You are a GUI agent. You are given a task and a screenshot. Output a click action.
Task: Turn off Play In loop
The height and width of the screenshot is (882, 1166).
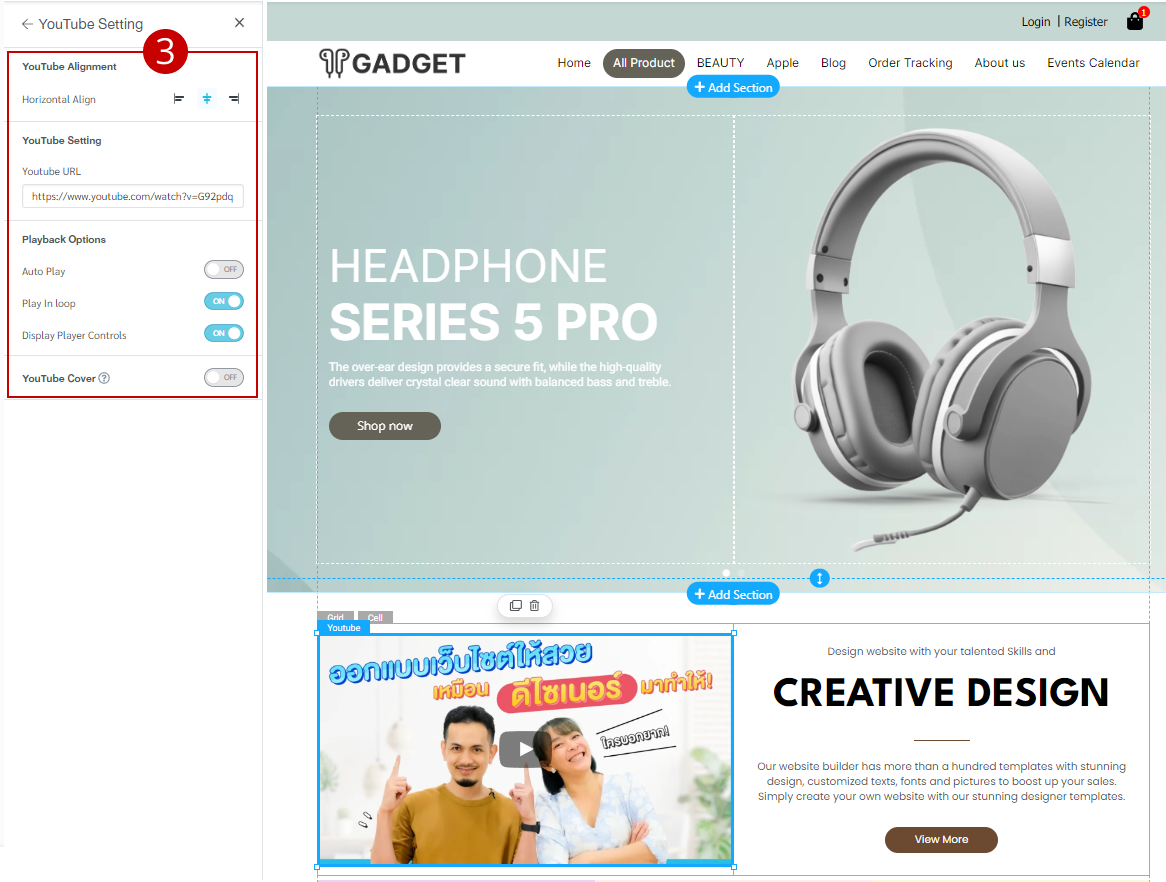[224, 301]
